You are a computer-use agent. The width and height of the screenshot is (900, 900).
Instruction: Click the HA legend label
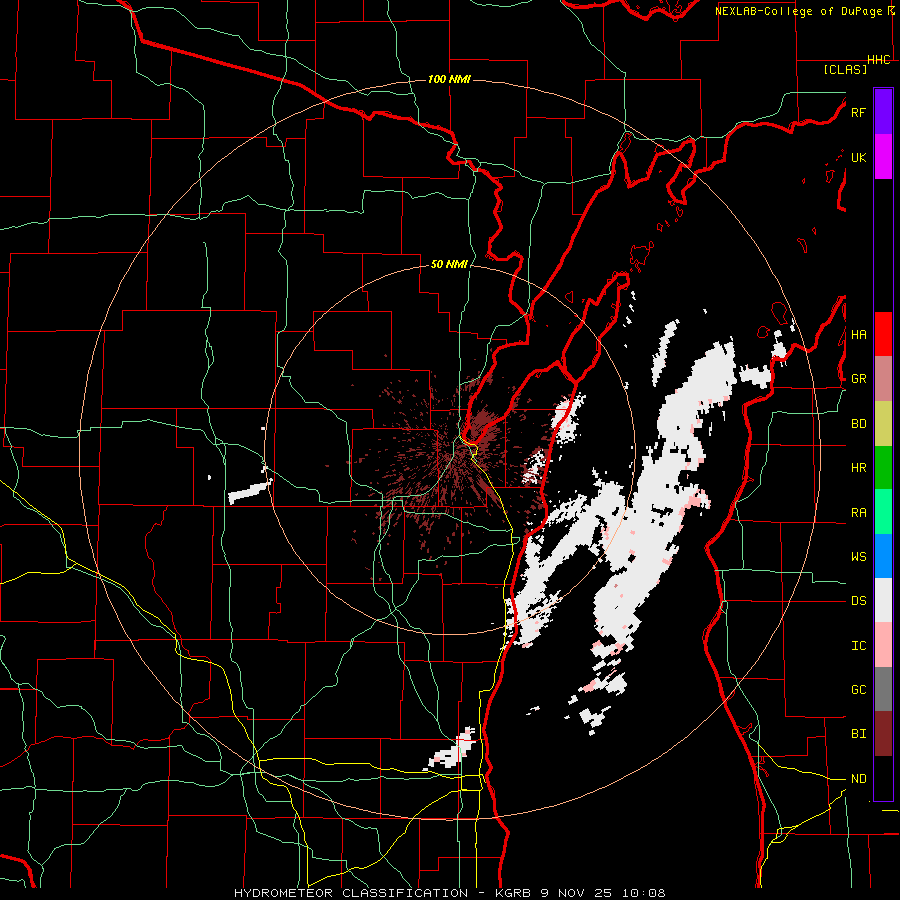(858, 335)
